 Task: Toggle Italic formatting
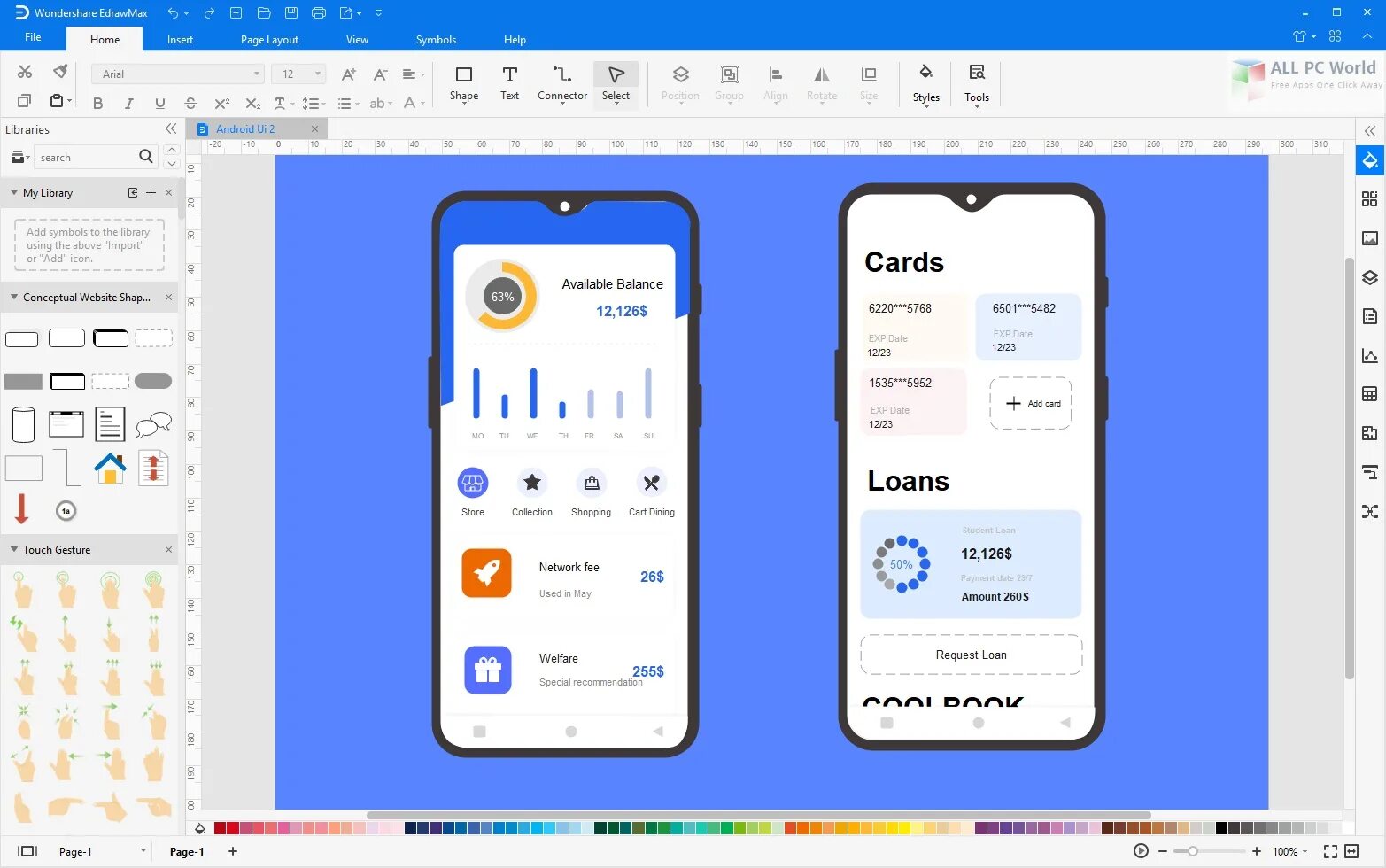pos(129,104)
